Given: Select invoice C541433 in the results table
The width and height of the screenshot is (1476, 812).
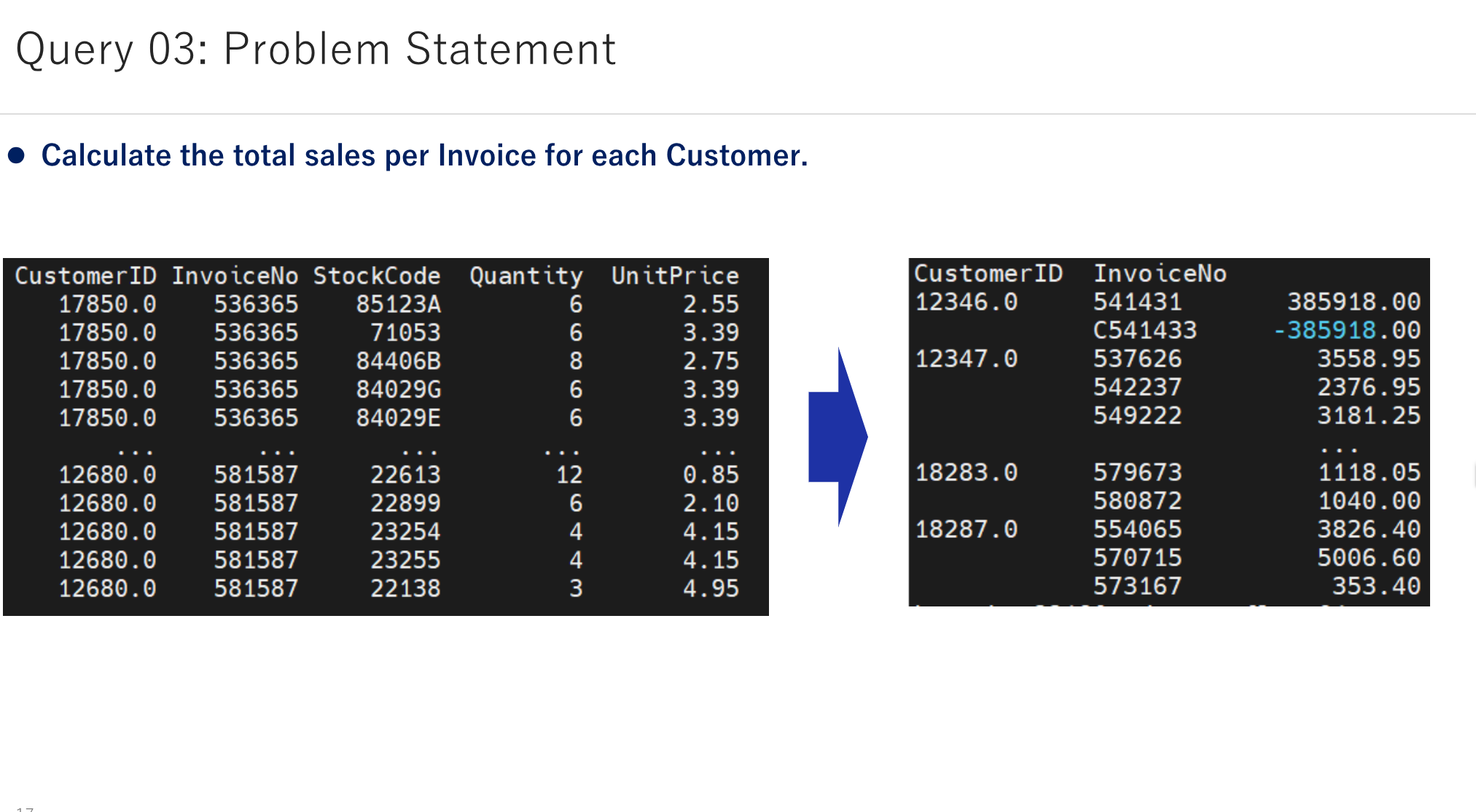Looking at the screenshot, I should (1146, 329).
